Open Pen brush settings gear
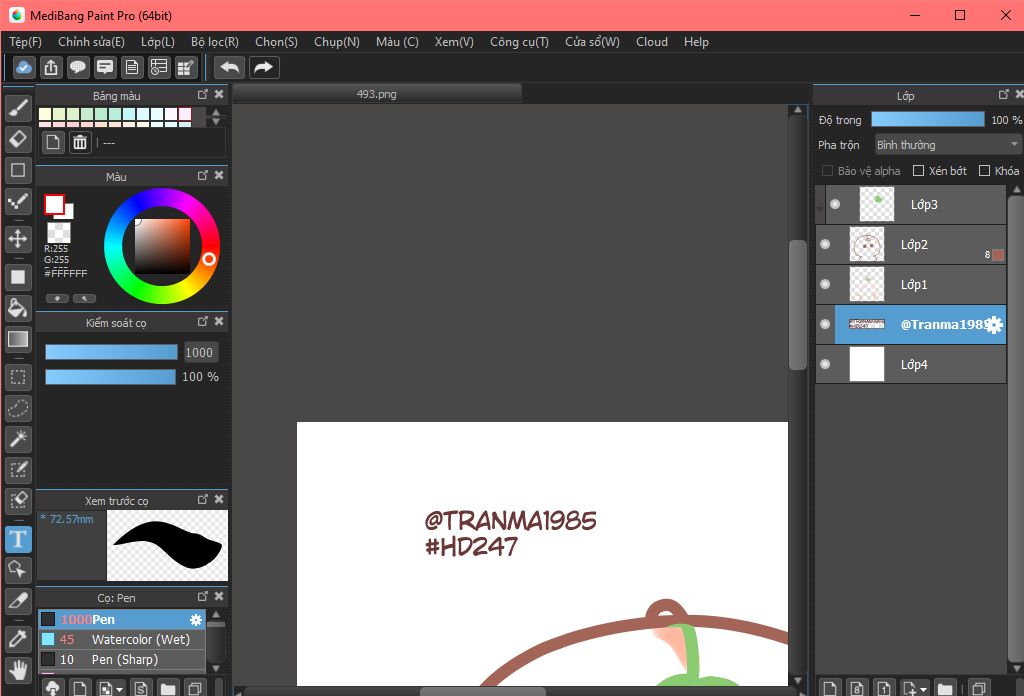This screenshot has width=1024, height=696. coord(195,620)
